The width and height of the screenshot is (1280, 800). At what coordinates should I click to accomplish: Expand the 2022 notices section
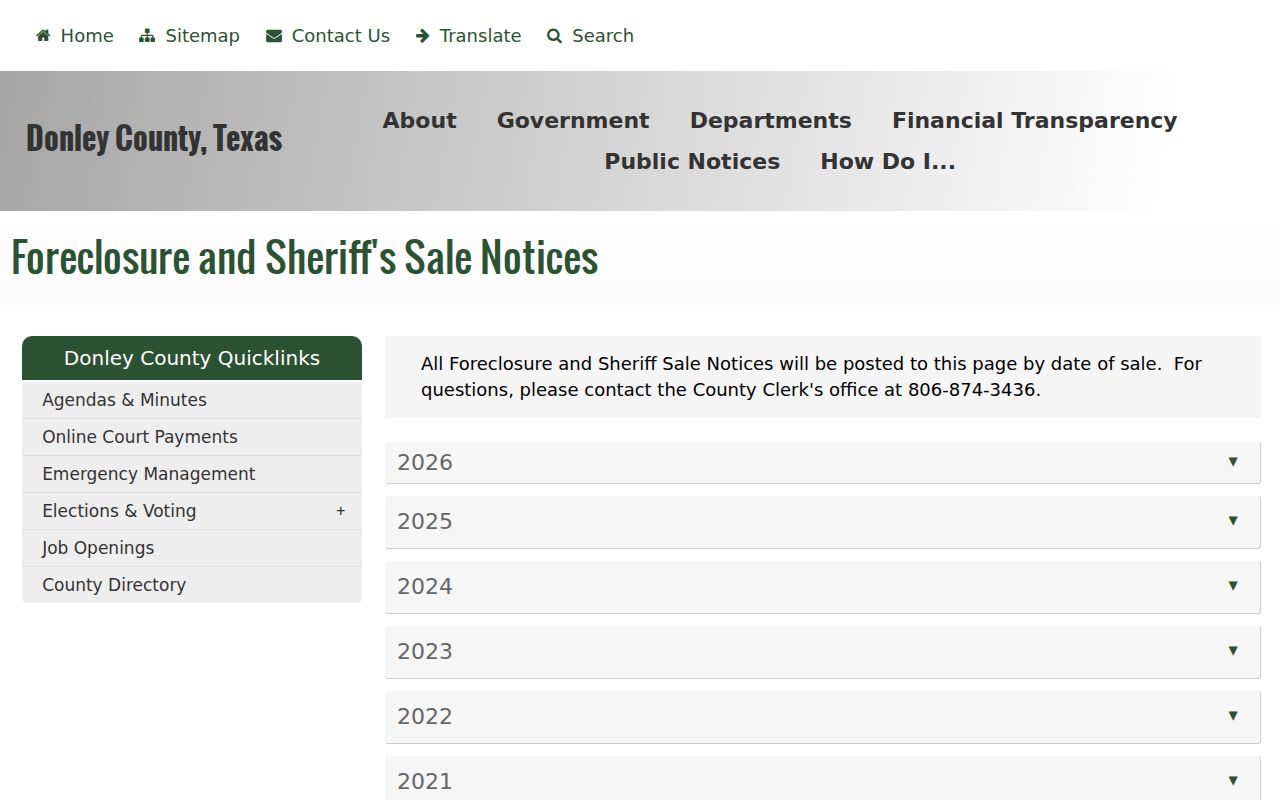tap(823, 716)
